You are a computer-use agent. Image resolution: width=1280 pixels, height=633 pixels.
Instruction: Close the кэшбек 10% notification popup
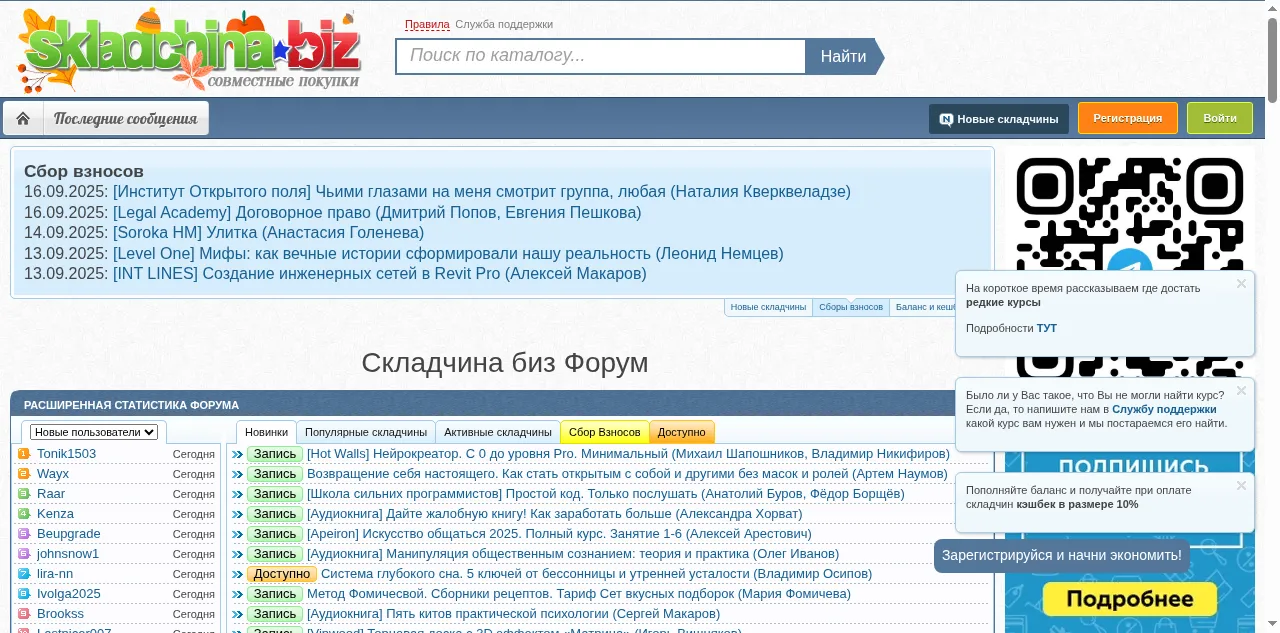(1241, 486)
